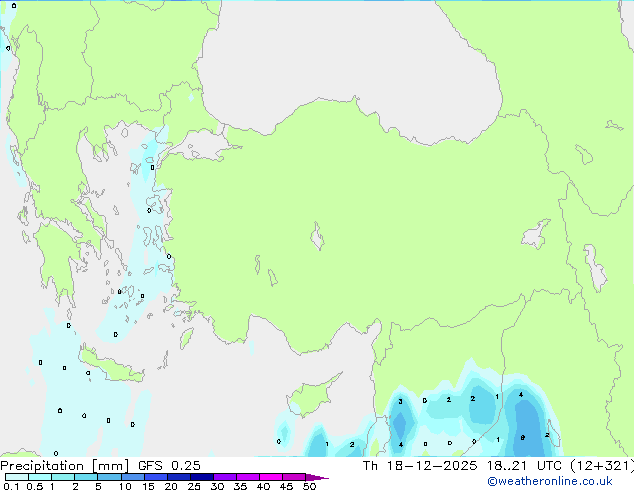Click the 1–2 mm legend color swatch
The width and height of the screenshot is (634, 490).
[63, 477]
